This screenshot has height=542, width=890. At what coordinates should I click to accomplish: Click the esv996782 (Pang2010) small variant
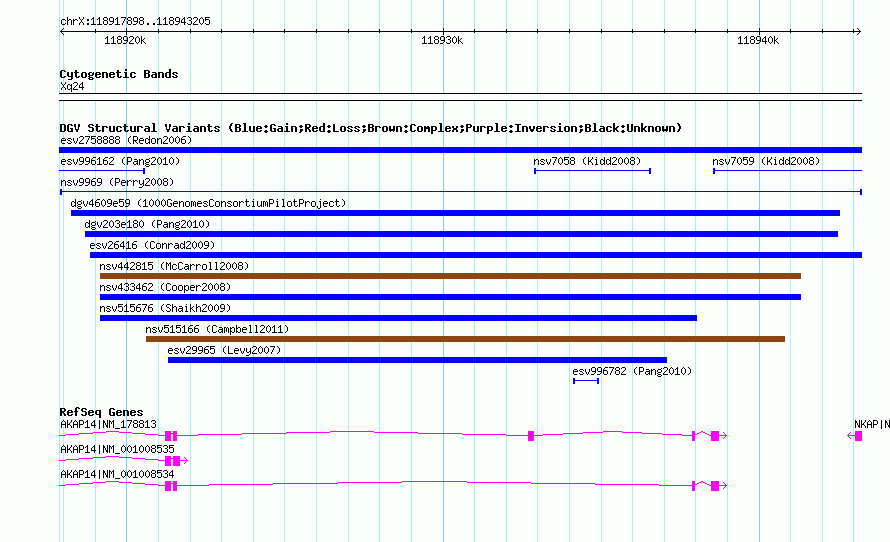pyautogui.click(x=586, y=381)
